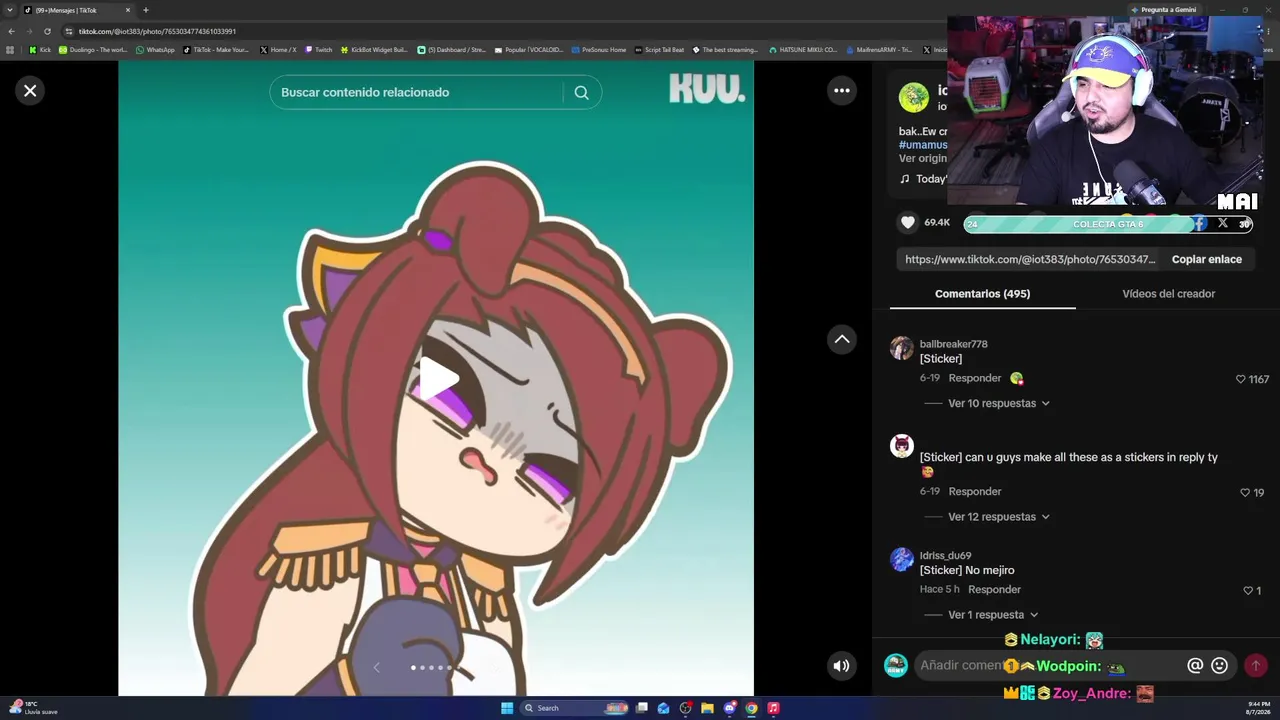Open the three-dot more options menu
The image size is (1280, 720).
point(842,91)
